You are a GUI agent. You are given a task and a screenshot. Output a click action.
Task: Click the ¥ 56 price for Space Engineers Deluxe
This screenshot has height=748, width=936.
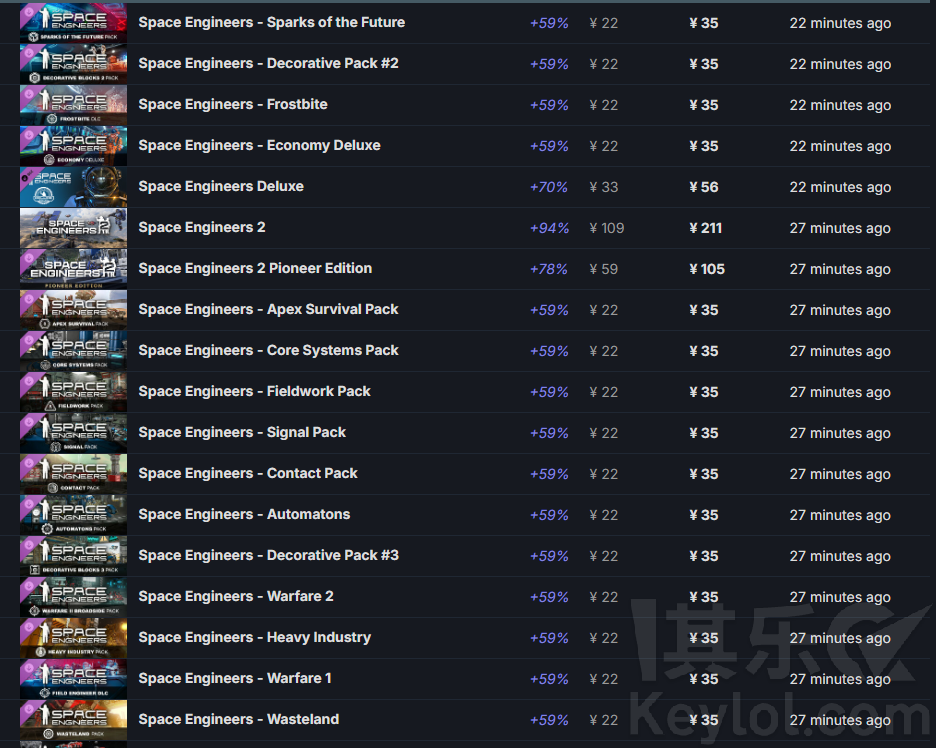click(x=704, y=187)
